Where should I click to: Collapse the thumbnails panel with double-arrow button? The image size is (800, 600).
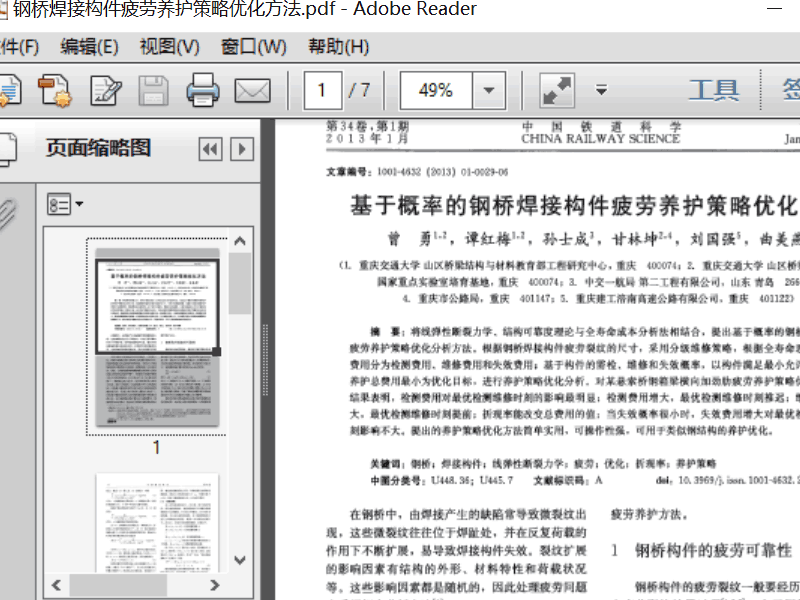point(210,149)
